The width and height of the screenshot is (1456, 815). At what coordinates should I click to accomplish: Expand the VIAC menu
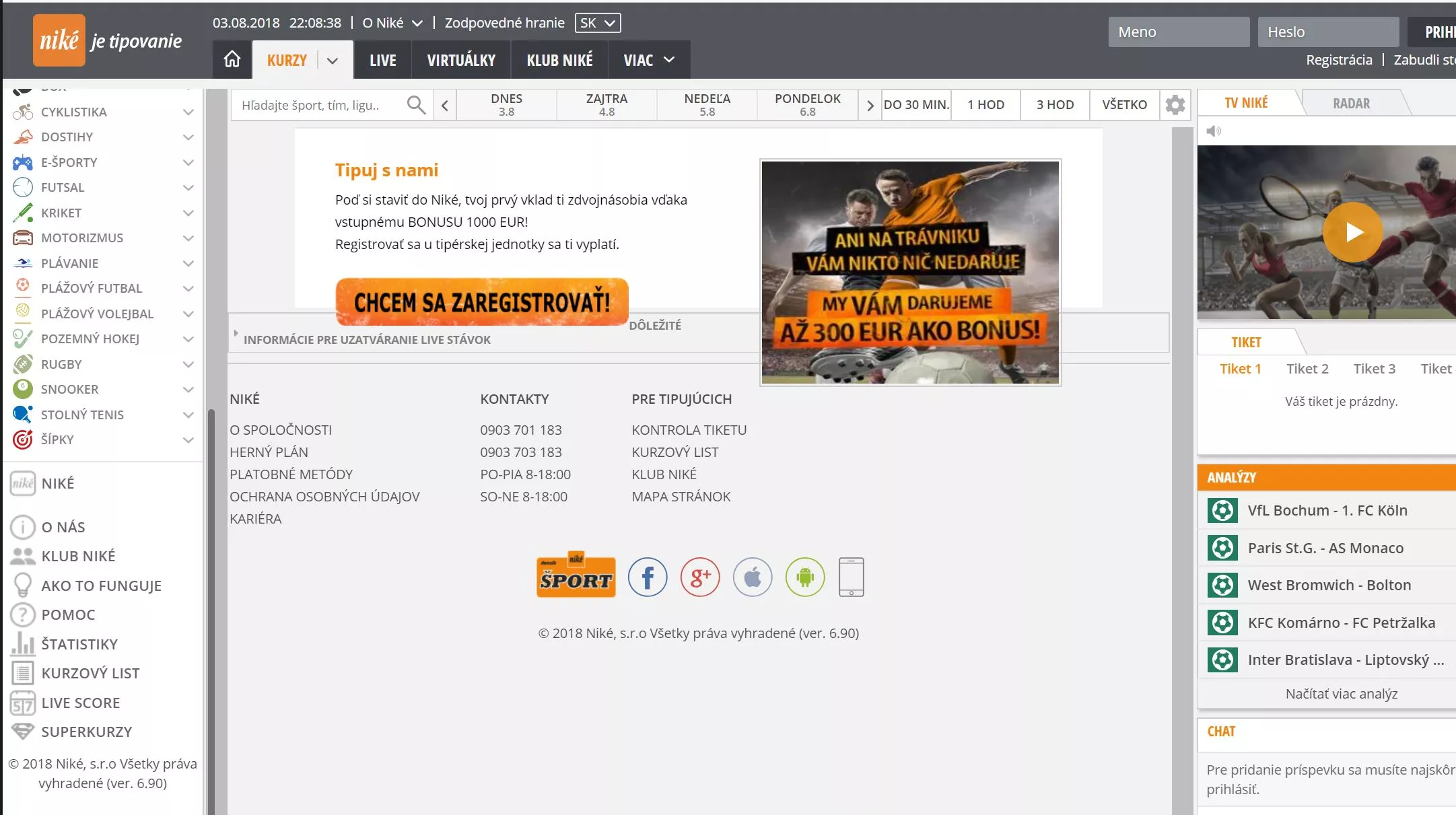648,60
